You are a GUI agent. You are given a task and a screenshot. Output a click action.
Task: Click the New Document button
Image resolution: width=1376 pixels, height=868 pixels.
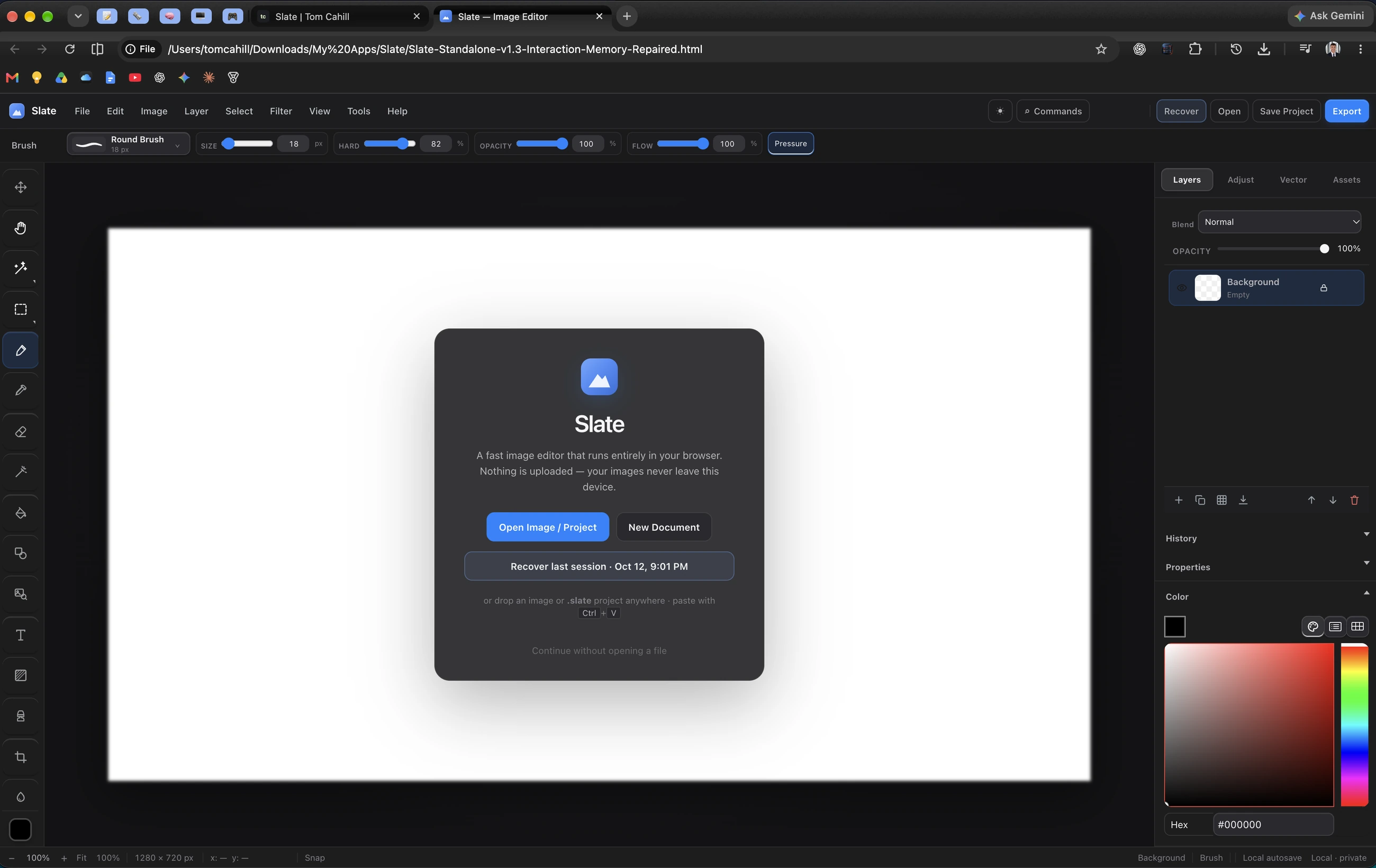point(664,527)
